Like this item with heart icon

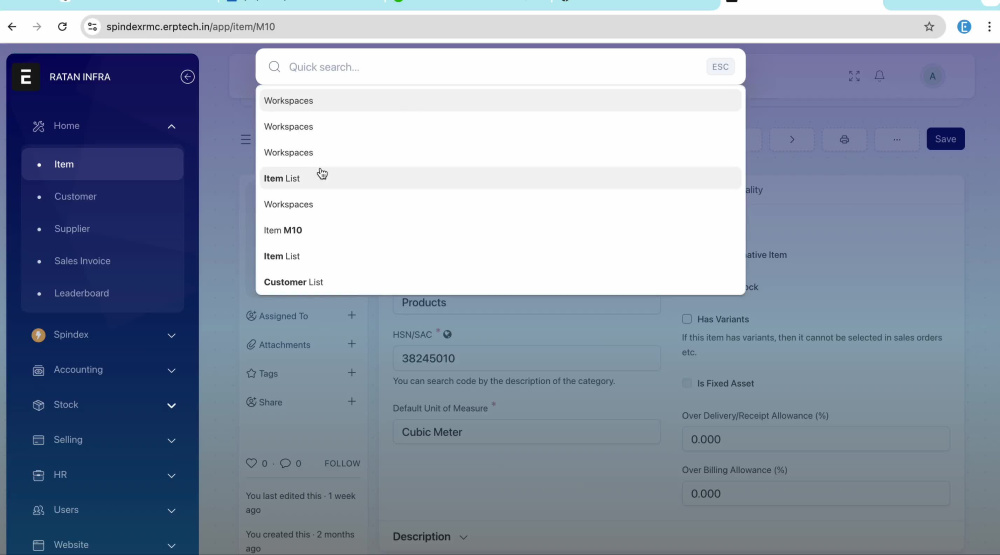[251, 463]
